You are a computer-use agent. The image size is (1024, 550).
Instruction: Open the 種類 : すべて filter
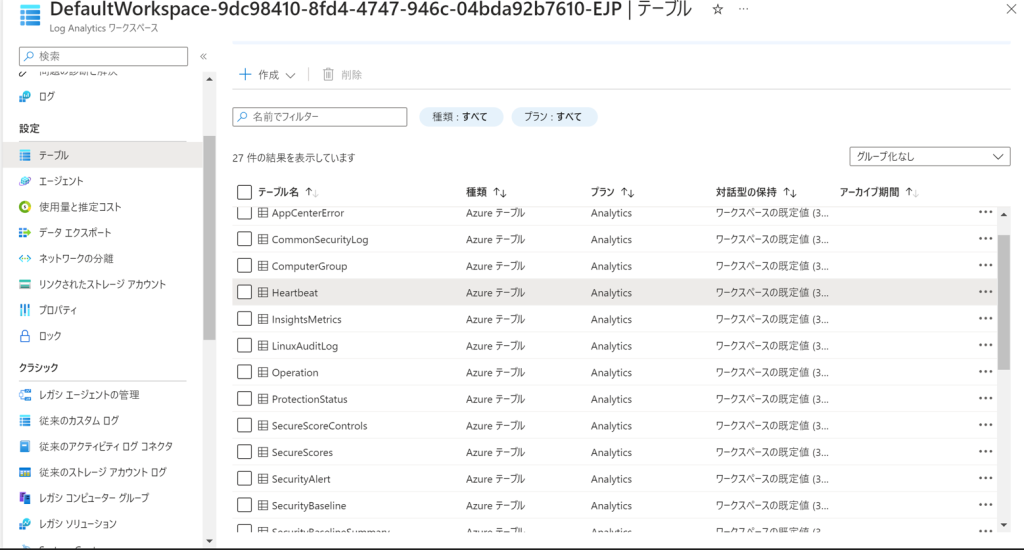pyautogui.click(x=460, y=116)
